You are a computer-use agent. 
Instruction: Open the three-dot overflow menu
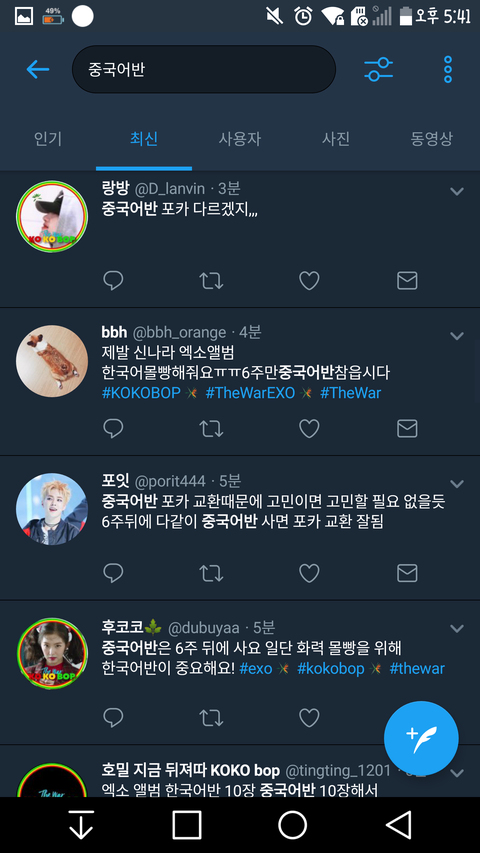(x=447, y=69)
